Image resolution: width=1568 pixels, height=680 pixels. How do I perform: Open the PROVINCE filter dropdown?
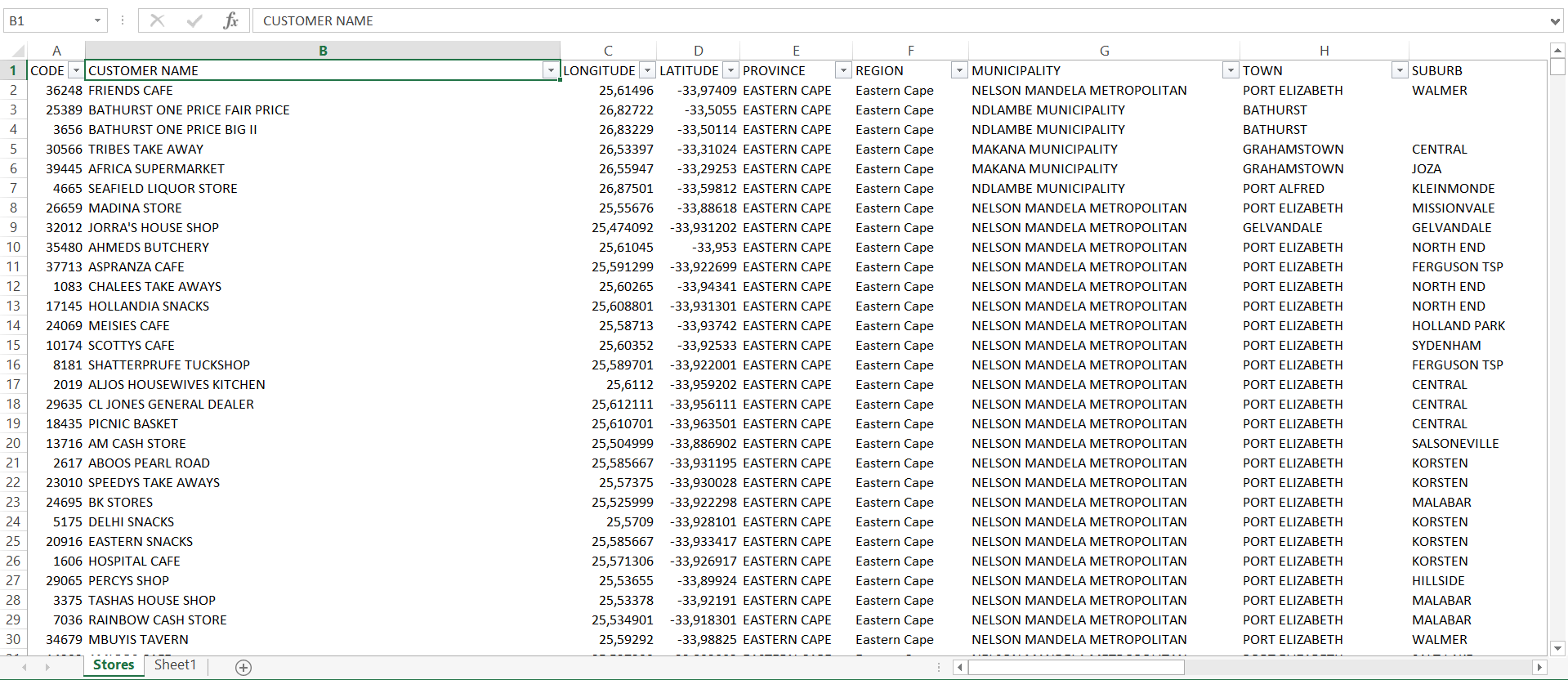844,71
